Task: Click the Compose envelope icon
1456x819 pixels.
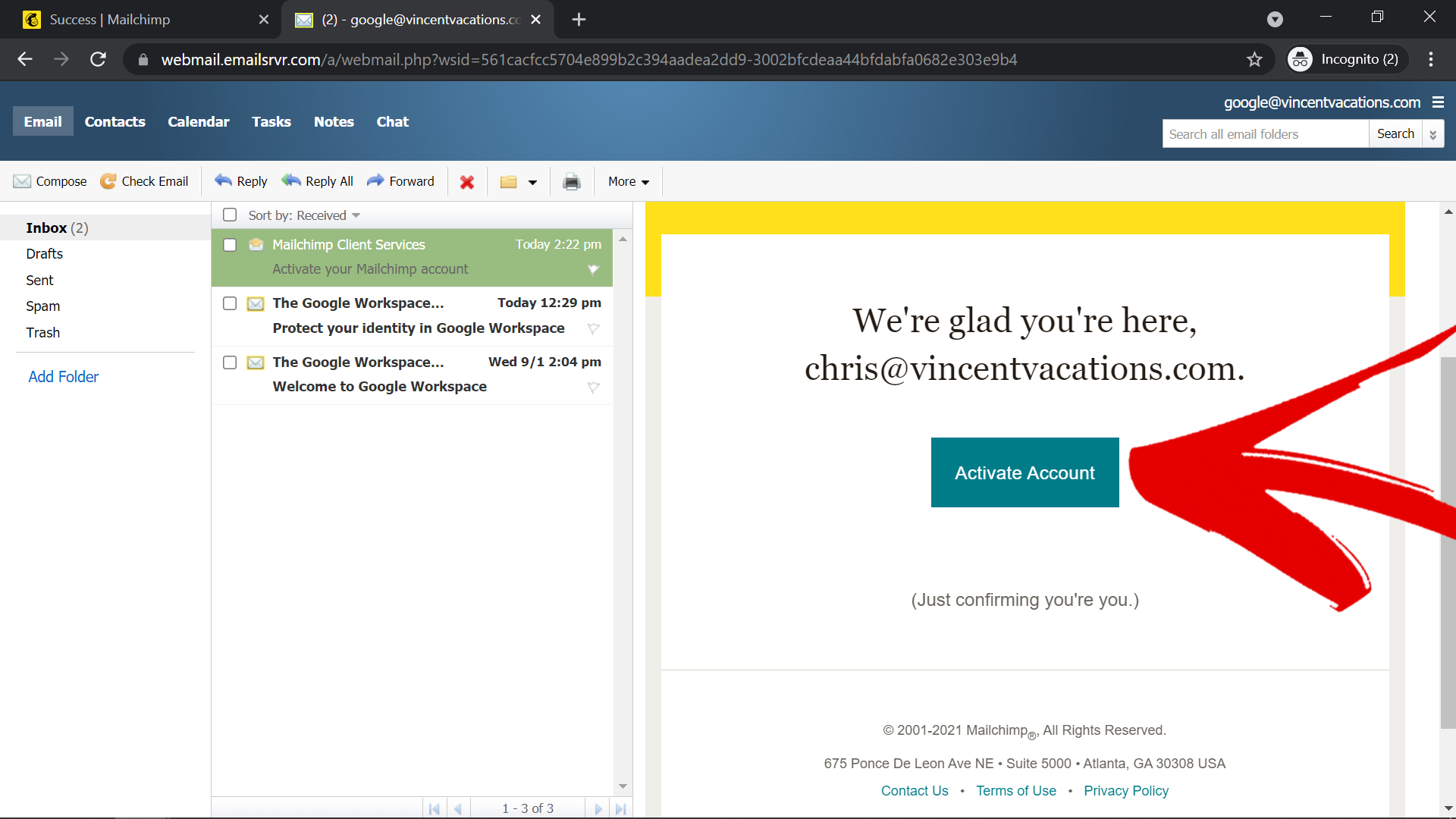Action: [x=22, y=181]
